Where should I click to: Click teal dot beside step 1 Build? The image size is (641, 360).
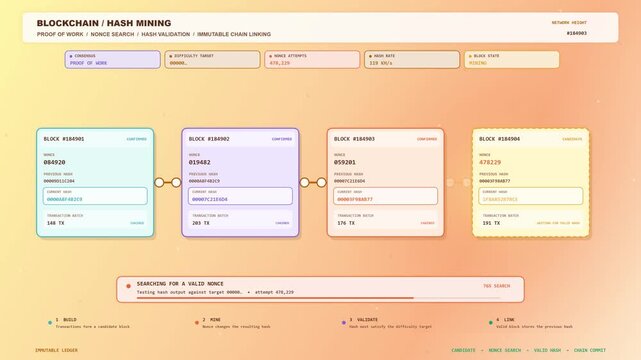click(x=50, y=323)
